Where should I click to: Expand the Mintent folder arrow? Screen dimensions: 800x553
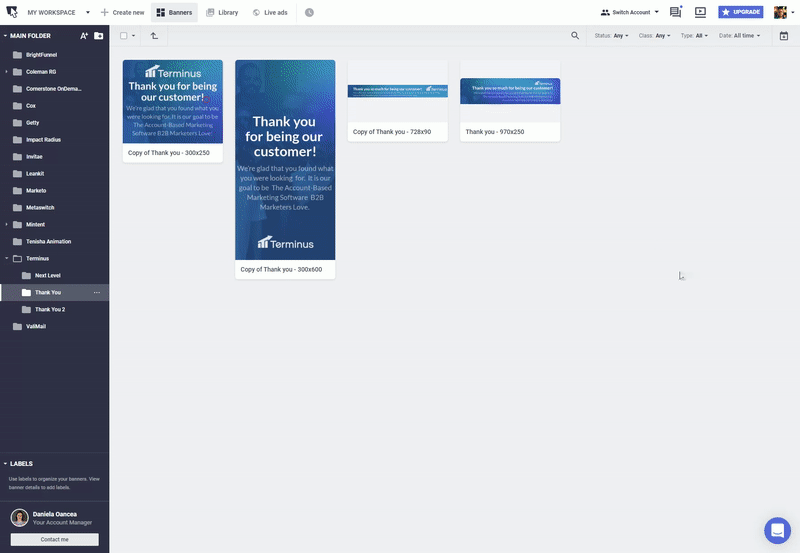(x=6, y=224)
